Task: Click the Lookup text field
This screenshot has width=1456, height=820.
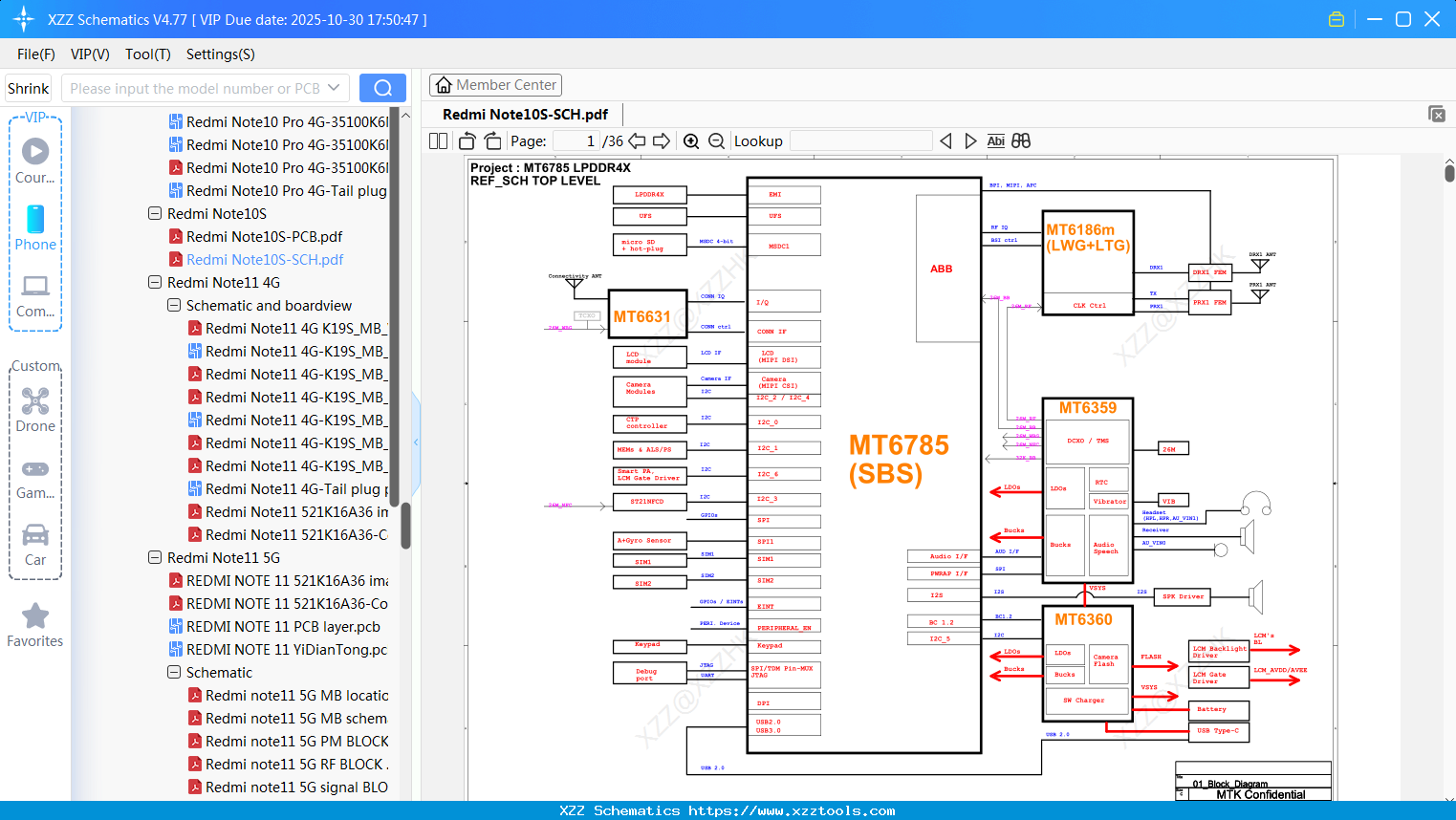Action: pos(860,140)
